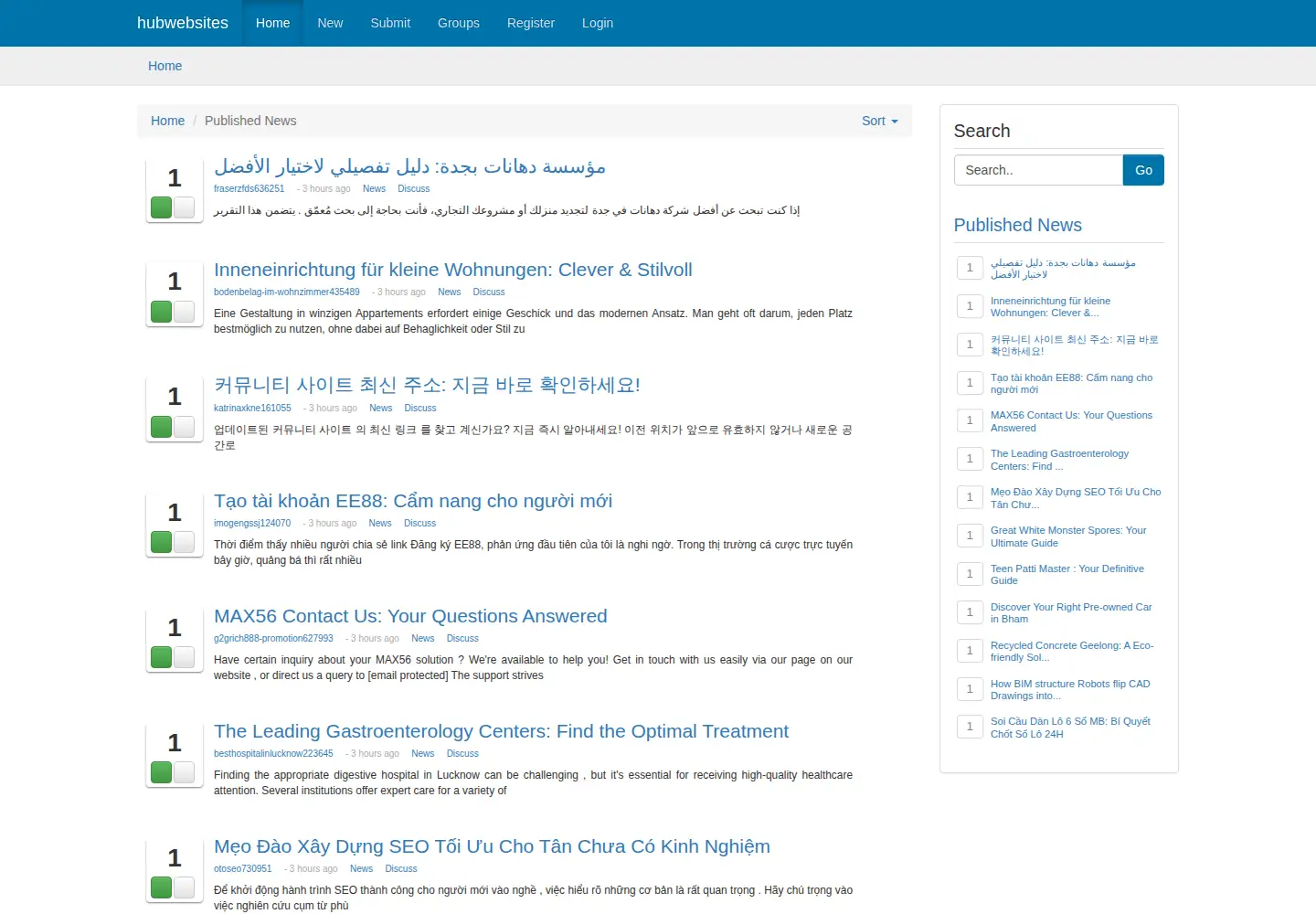Click News category under the Gastroenterology post
Viewport: 1316px width, 914px height.
tap(423, 754)
